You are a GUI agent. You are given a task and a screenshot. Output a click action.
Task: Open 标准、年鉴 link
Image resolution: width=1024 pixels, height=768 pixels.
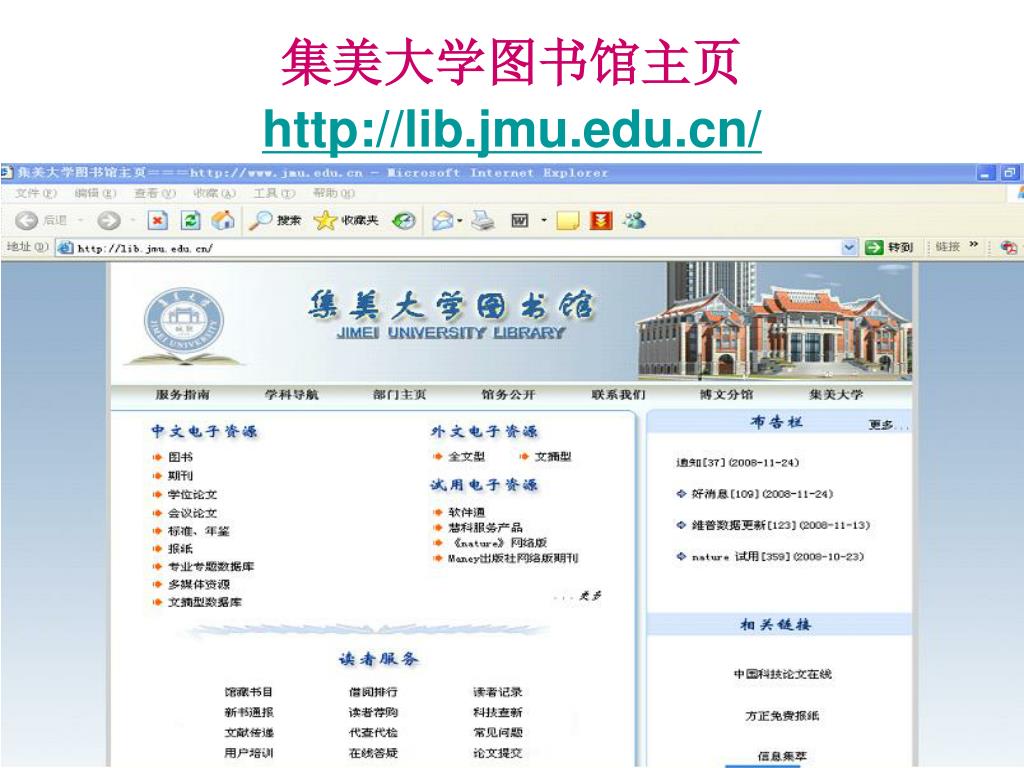pos(199,531)
